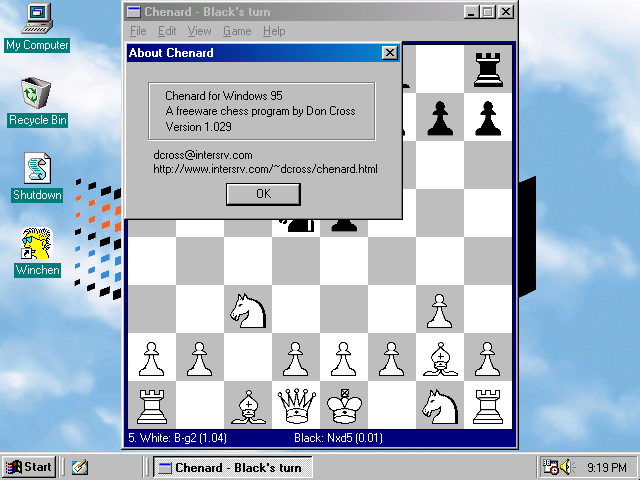Image resolution: width=640 pixels, height=480 pixels.
Task: Click the Chenard website URL text
Action: pos(265,169)
